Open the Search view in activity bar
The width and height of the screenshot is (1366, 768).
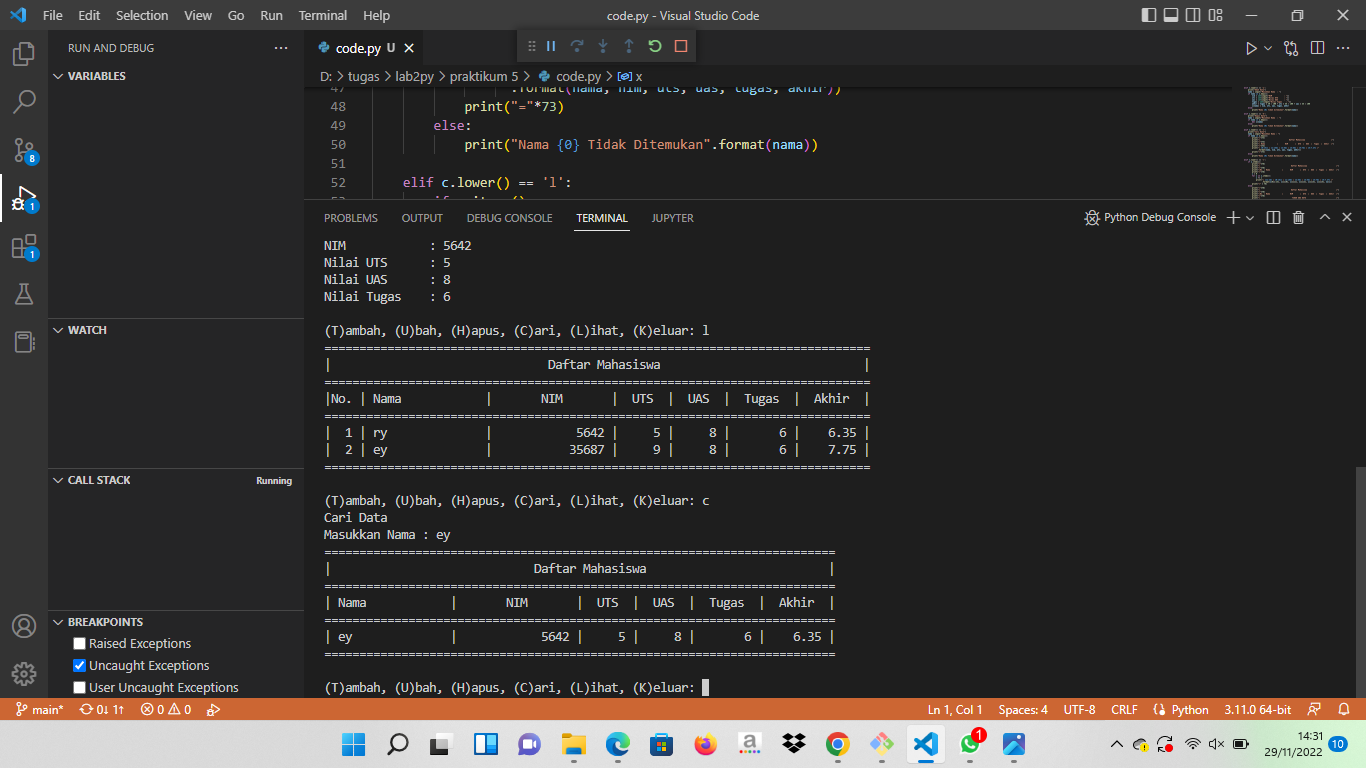click(x=24, y=101)
